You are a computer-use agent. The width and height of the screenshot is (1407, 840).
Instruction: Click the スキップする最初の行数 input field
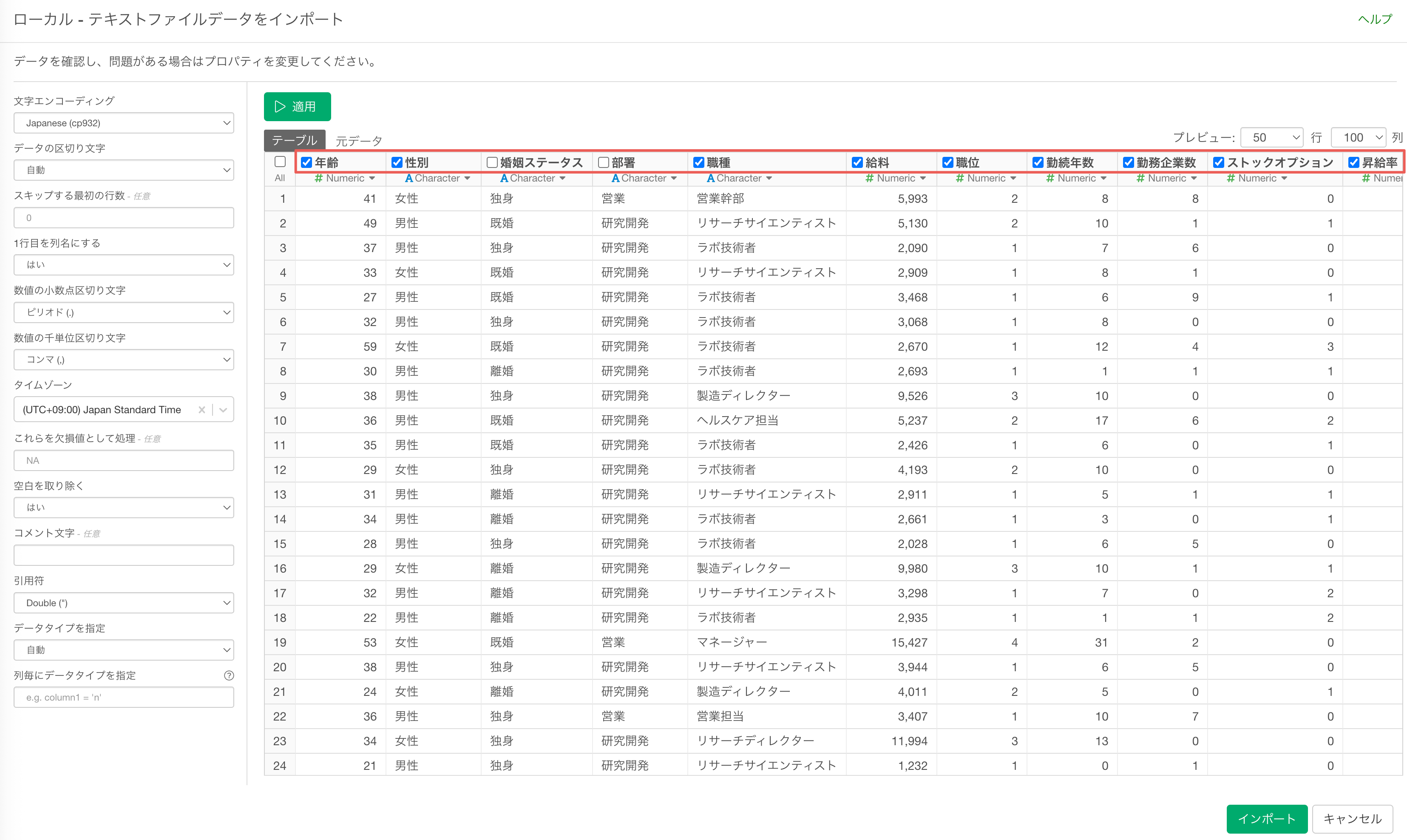[x=123, y=218]
